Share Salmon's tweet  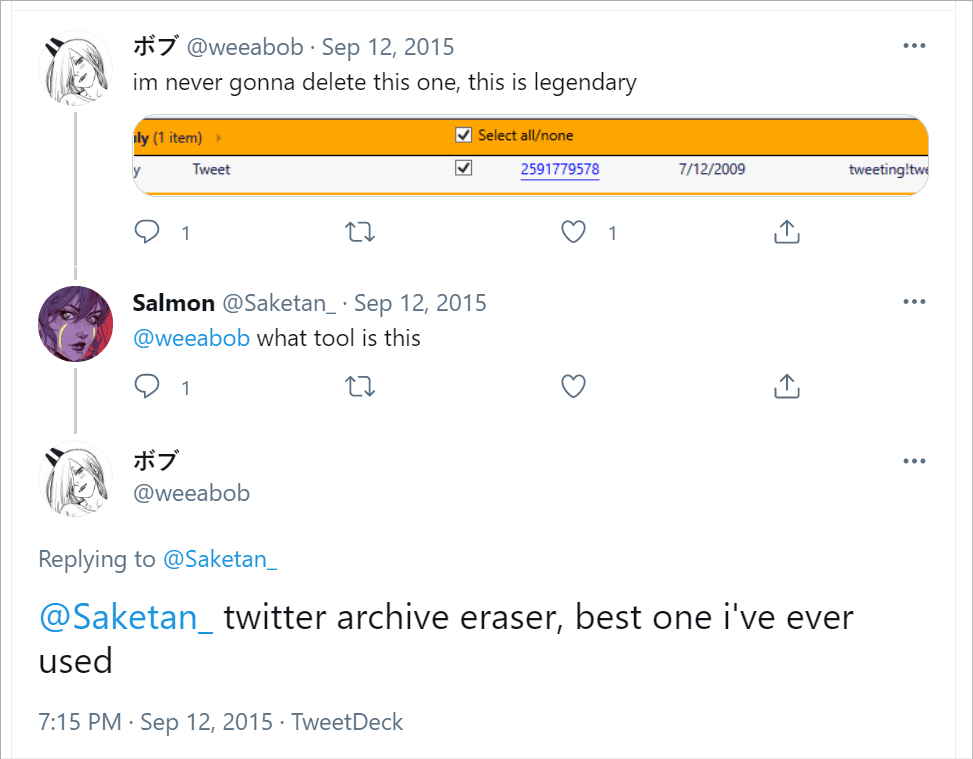(x=786, y=386)
